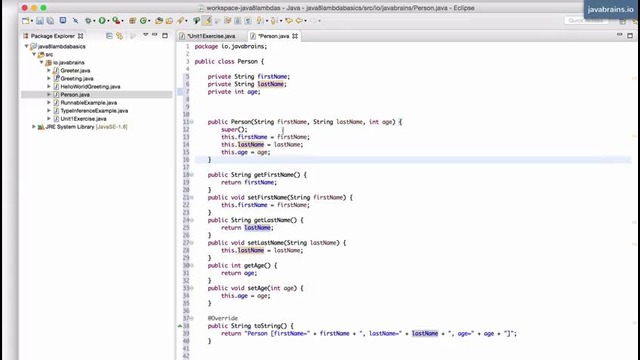Viewport: 640px width, 360px height.
Task: Click the '@Override' annotation text
Action: [222, 318]
